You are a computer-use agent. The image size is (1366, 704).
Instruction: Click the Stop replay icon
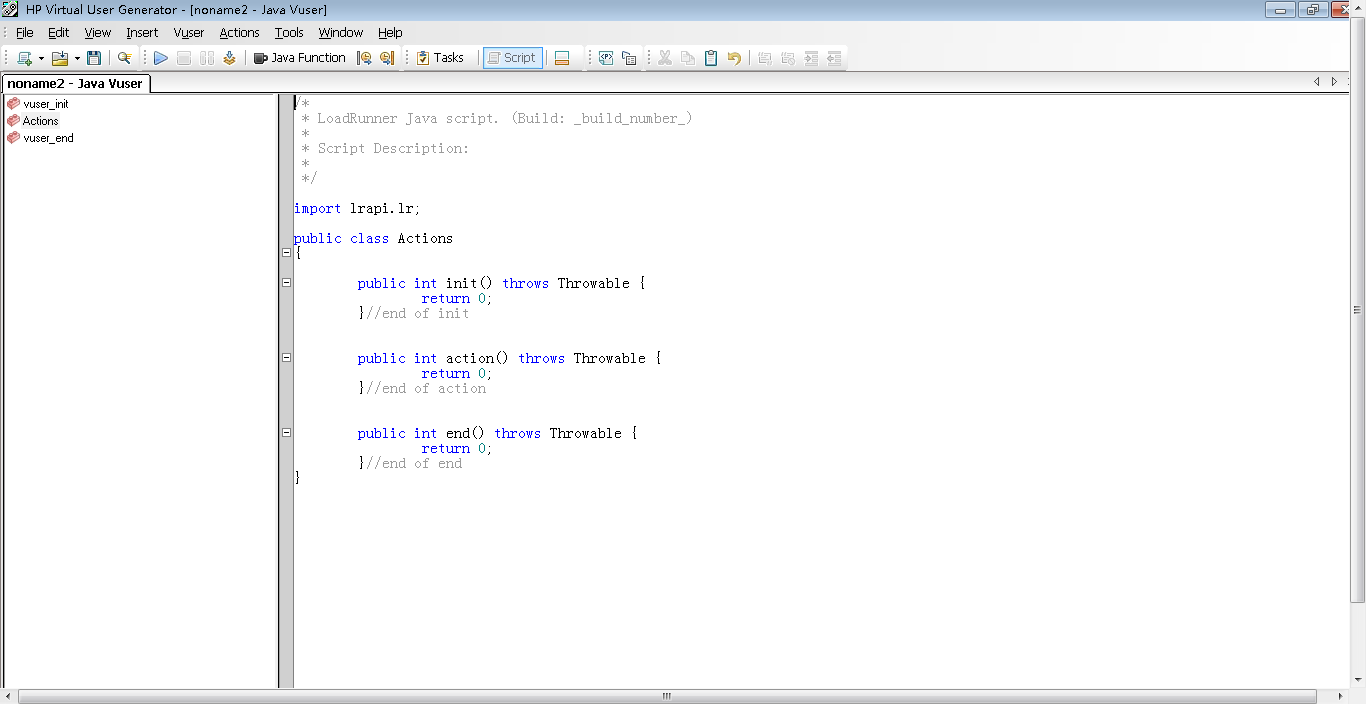coord(184,58)
